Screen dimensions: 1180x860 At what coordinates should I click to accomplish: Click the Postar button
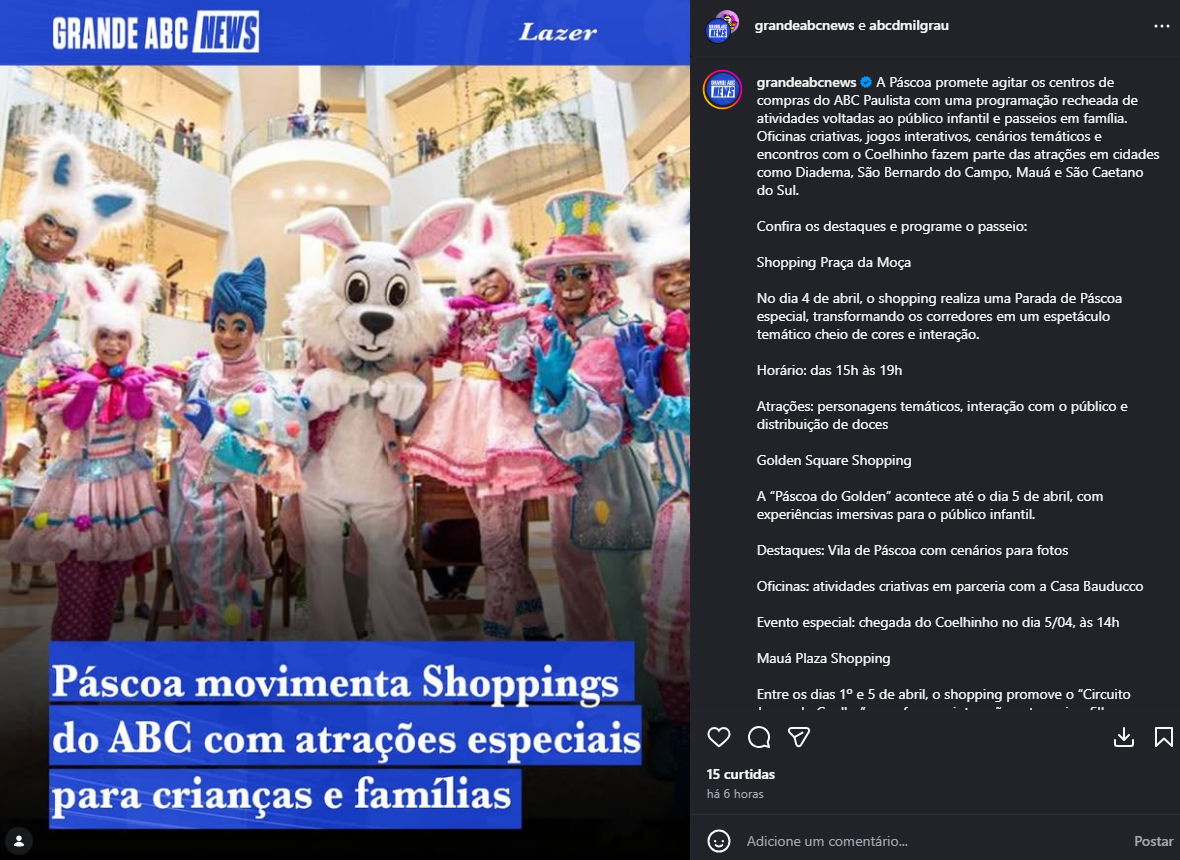[x=1154, y=841]
